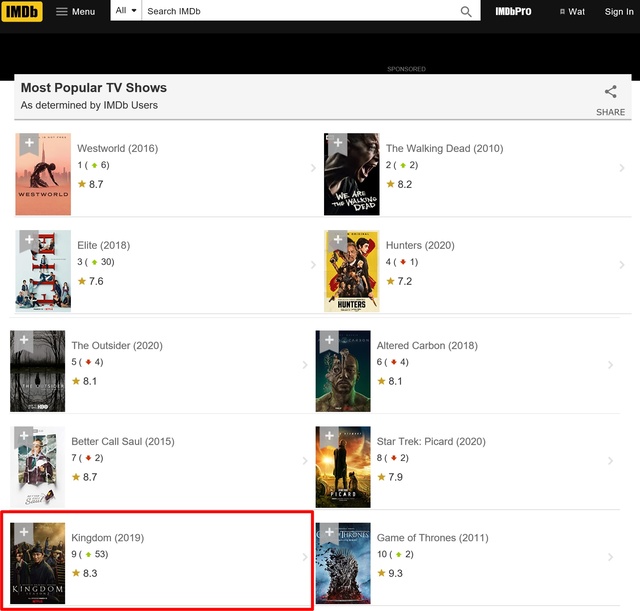The image size is (640, 611).
Task: Add Kingdom to watchlist with plus ribbon
Action: 24,533
